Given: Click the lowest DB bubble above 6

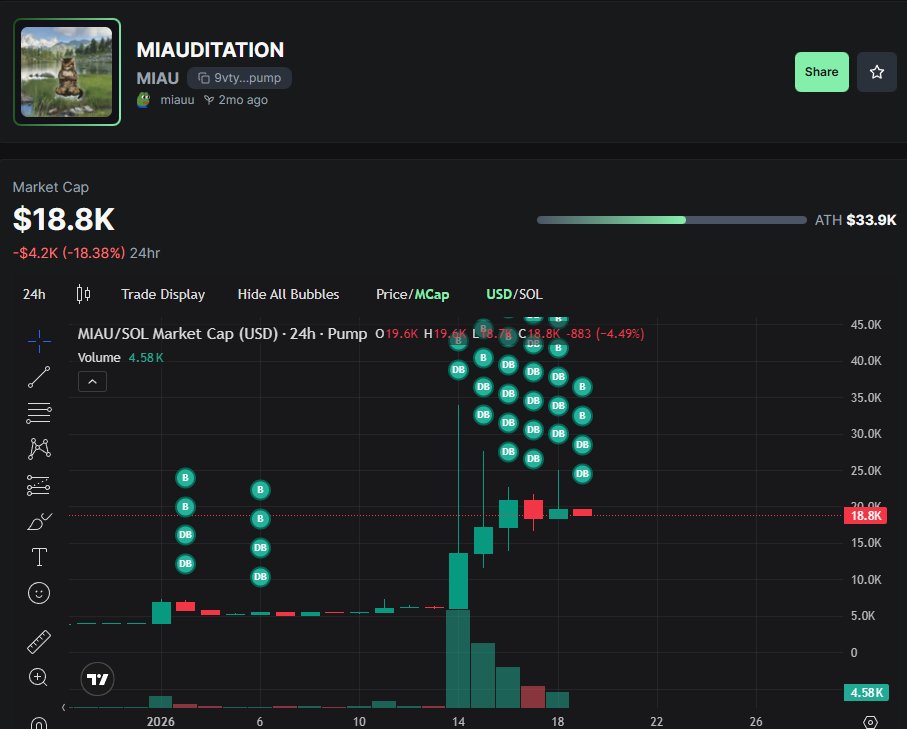Looking at the screenshot, I should pos(260,576).
